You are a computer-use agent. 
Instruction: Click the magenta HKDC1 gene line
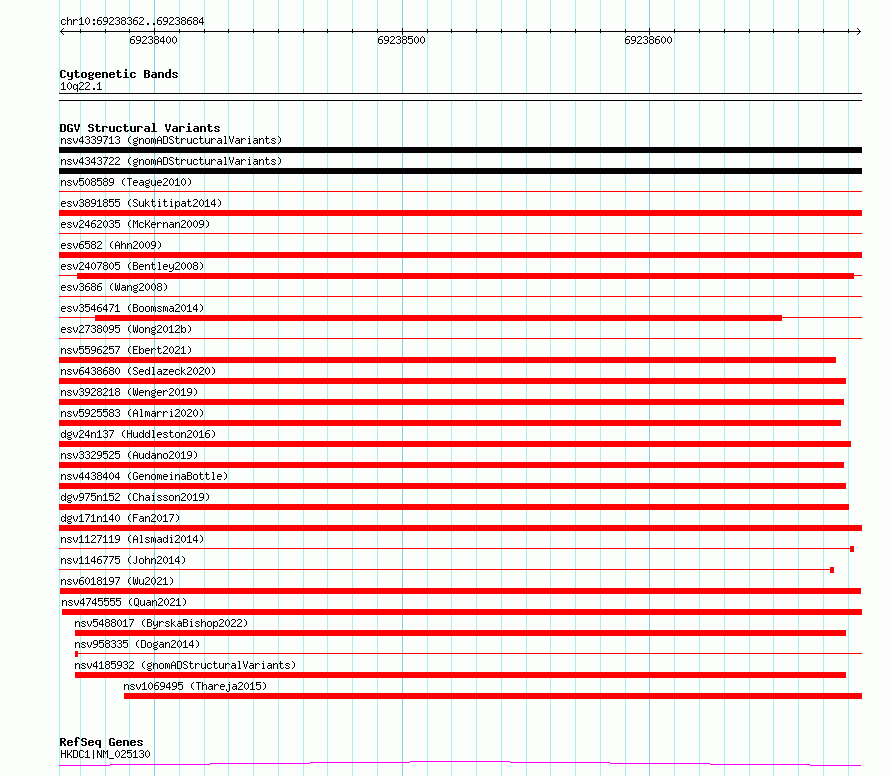pos(460,763)
